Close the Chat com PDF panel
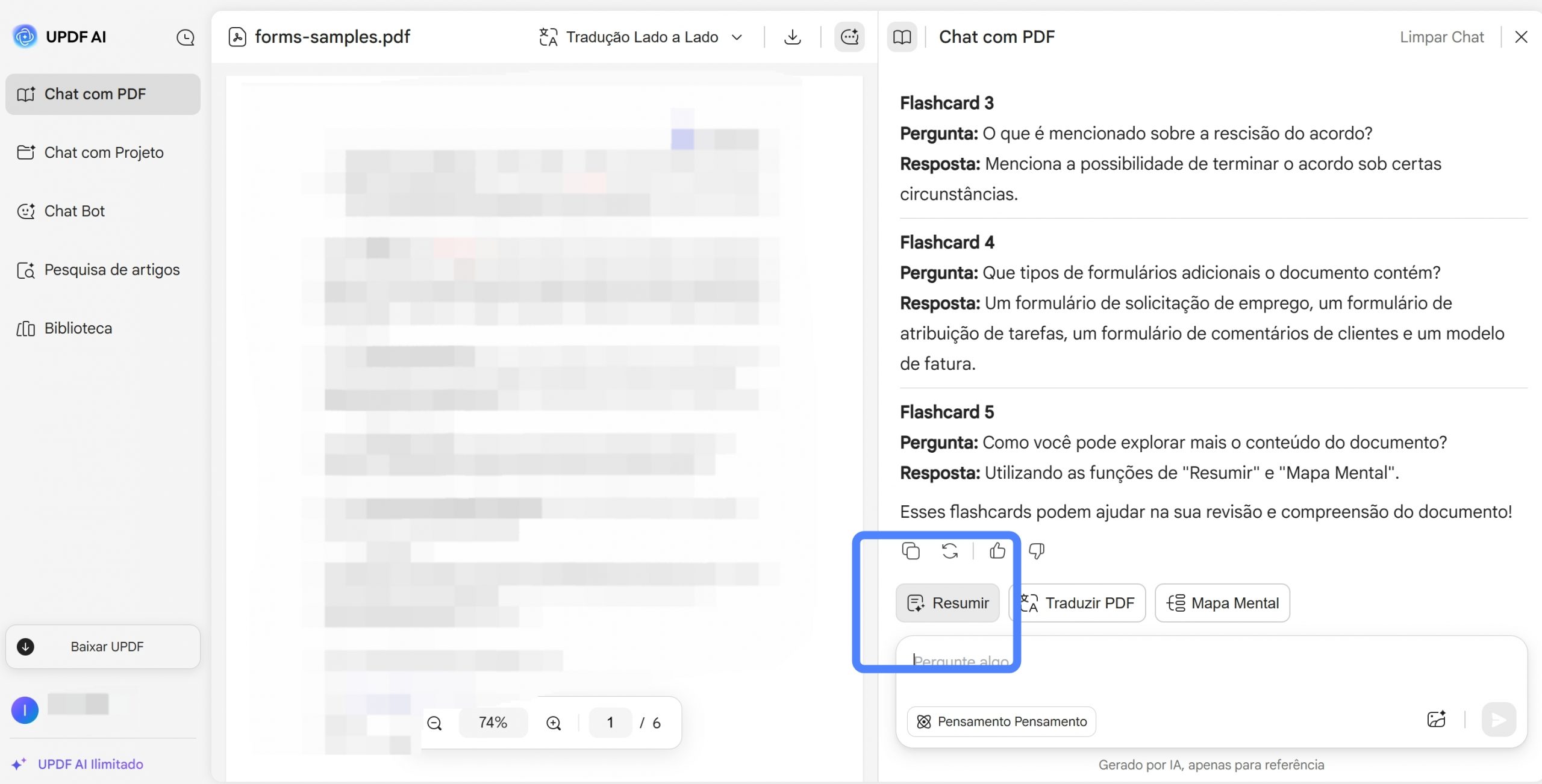 [1521, 37]
